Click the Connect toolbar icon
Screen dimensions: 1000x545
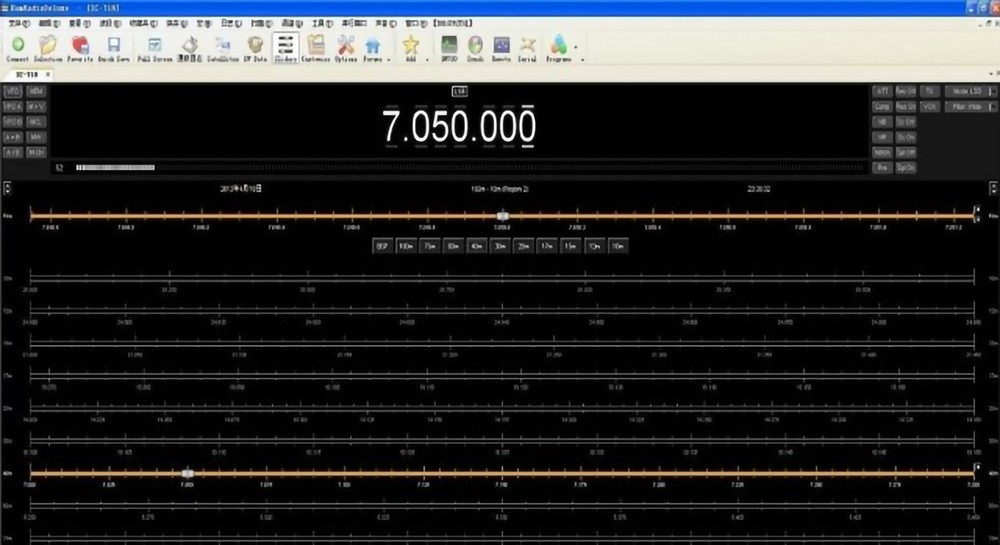point(18,47)
